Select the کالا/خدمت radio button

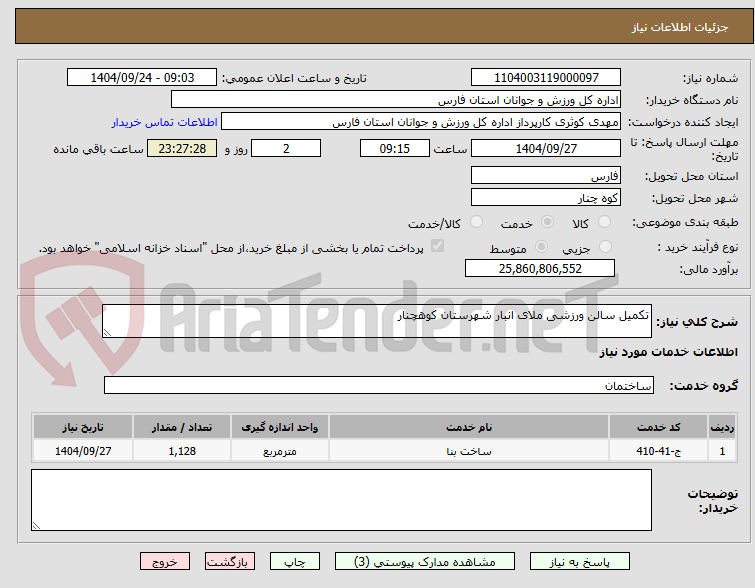click(476, 222)
